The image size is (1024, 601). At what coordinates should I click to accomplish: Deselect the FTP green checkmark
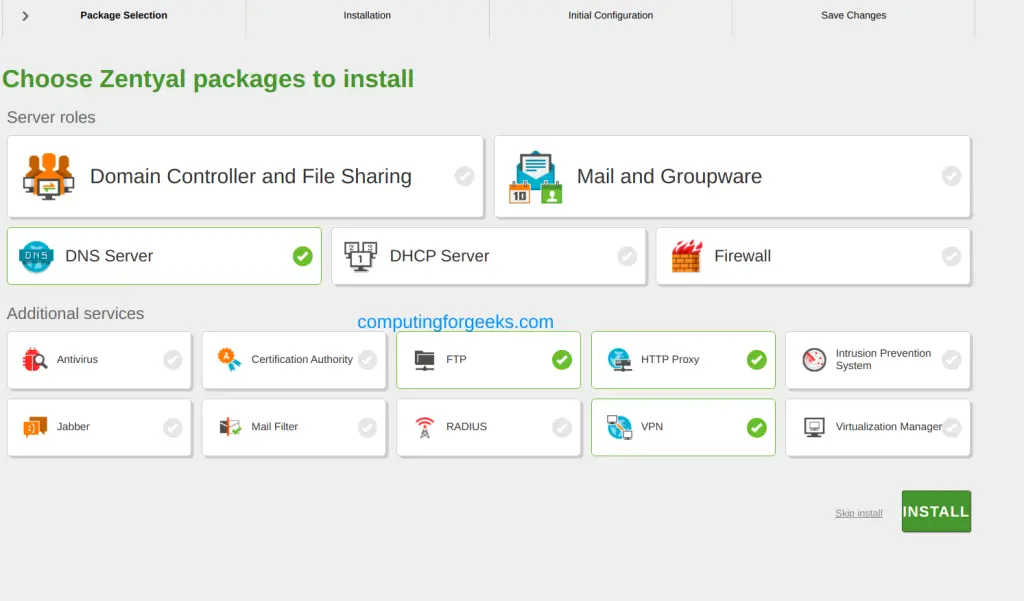(x=562, y=360)
